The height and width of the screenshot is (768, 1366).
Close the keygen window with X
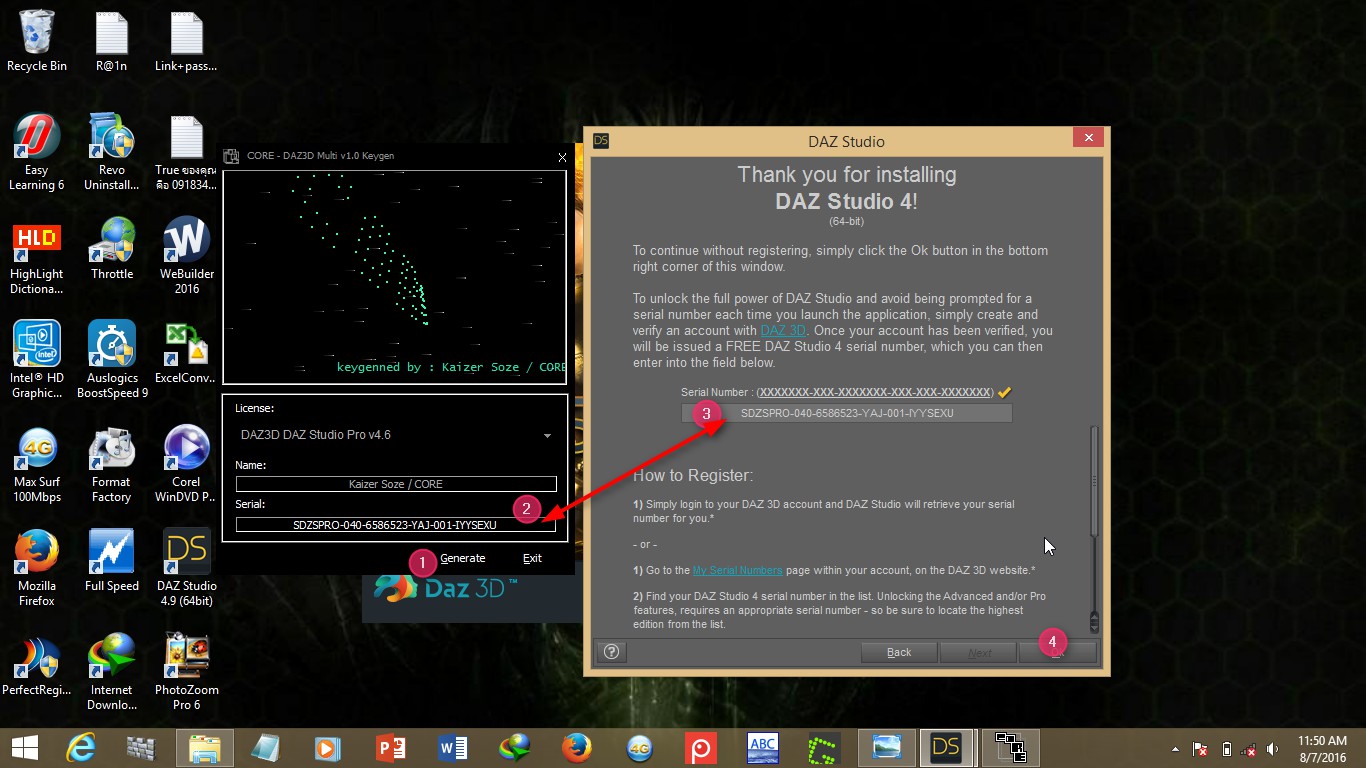coord(562,157)
